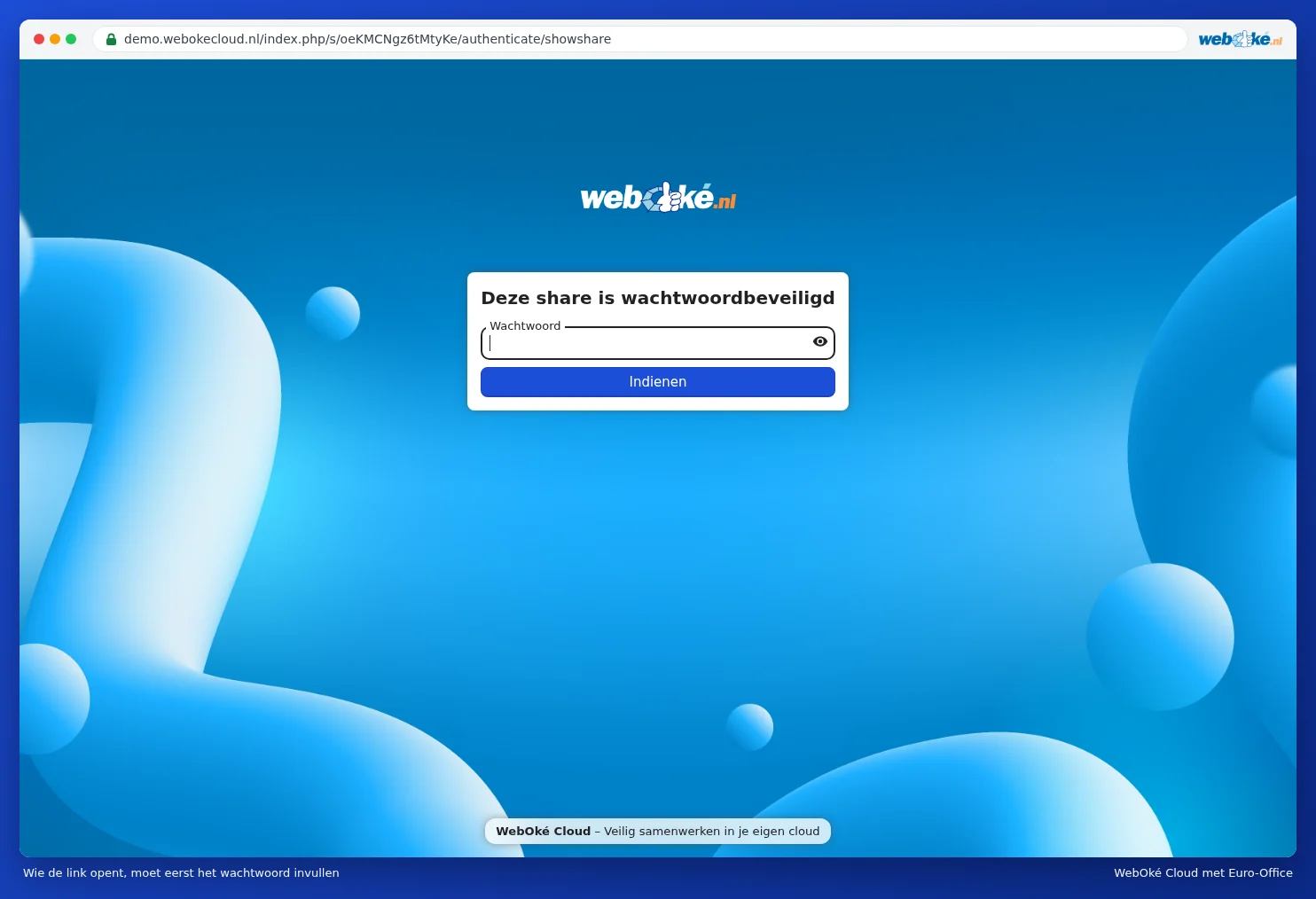Toggle password visibility eye icon
Image resolution: width=1316 pixels, height=899 pixels.
click(x=820, y=341)
